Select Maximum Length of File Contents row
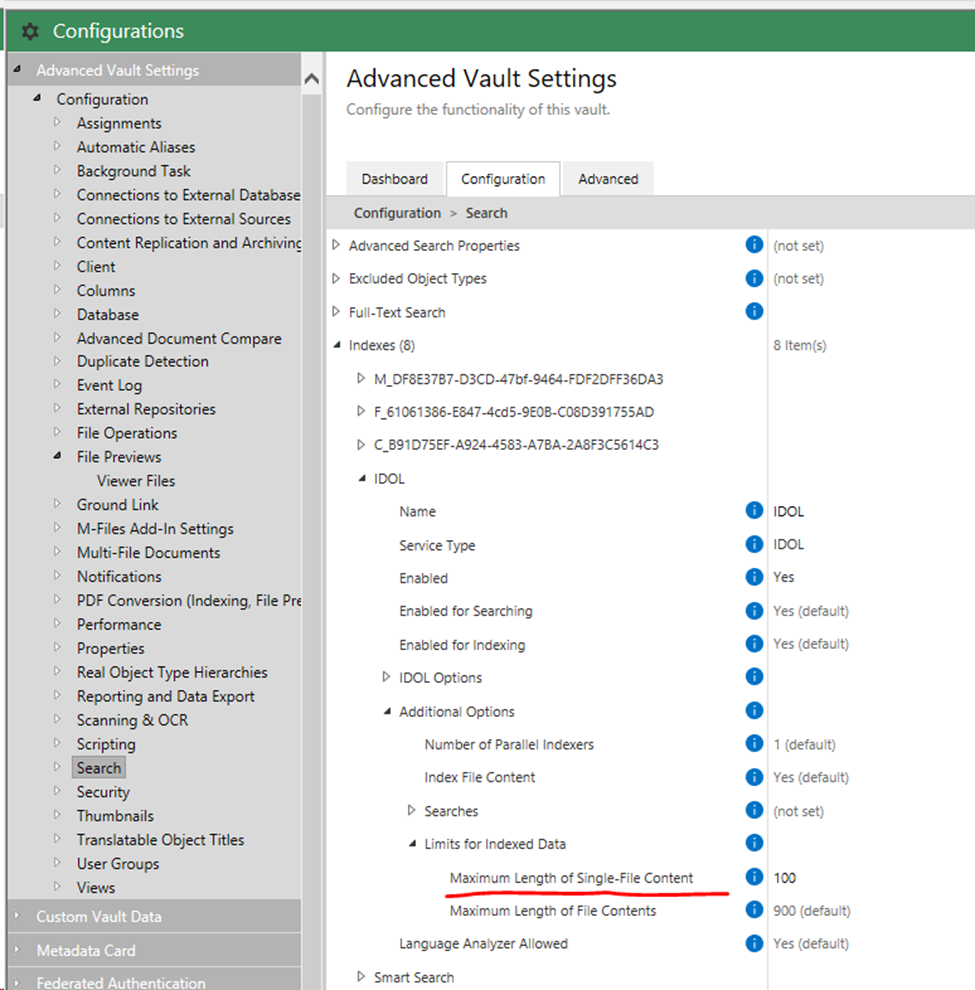Screen dimensions: 975x990 point(553,910)
